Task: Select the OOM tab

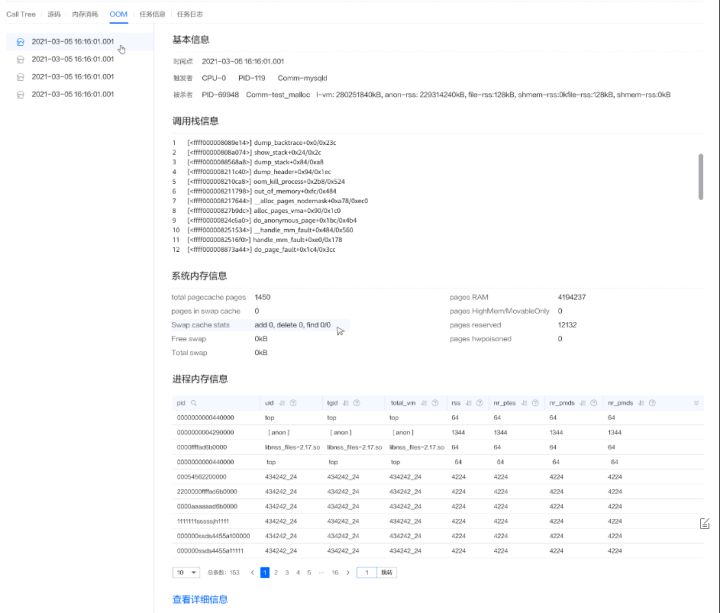Action: point(118,14)
